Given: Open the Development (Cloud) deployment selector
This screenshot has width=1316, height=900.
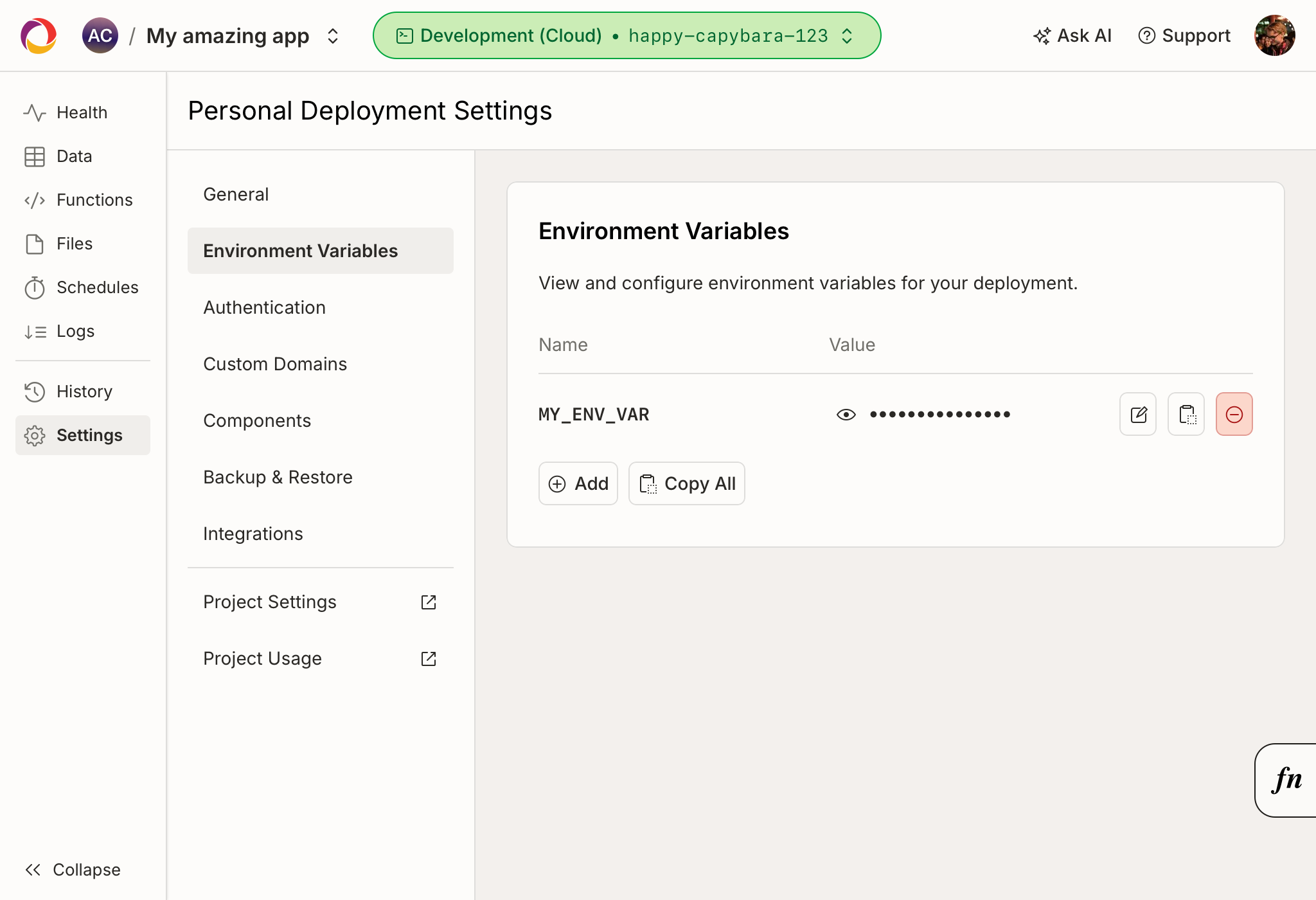Looking at the screenshot, I should point(627,35).
